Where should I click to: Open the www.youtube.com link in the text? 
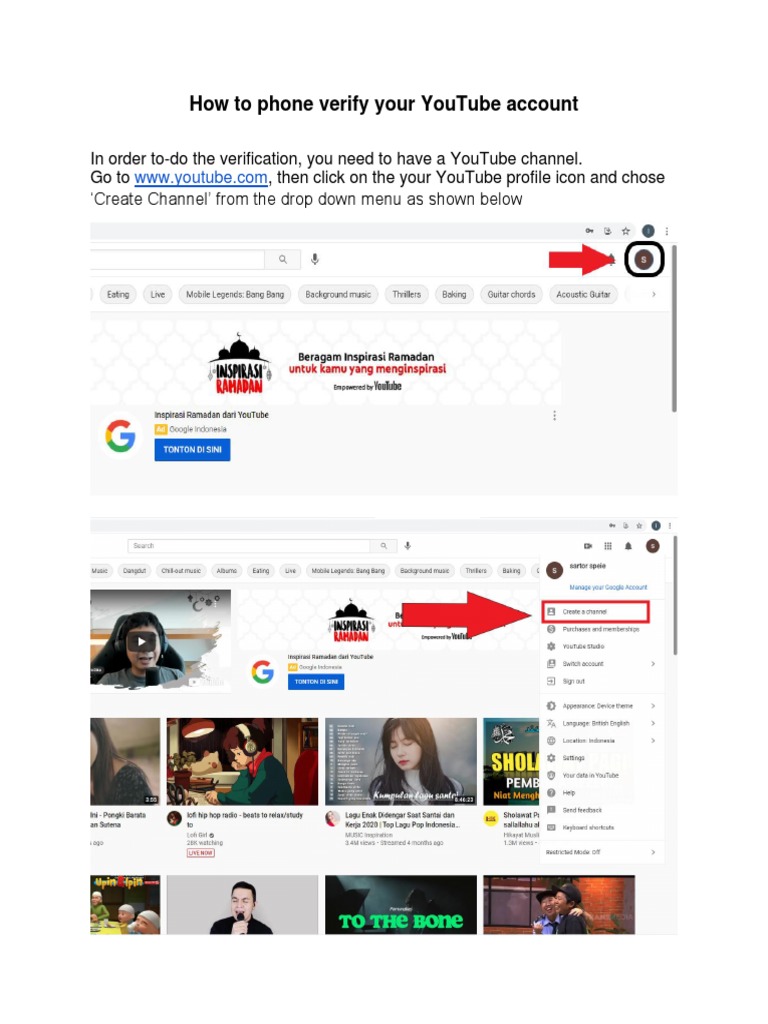[x=201, y=178]
